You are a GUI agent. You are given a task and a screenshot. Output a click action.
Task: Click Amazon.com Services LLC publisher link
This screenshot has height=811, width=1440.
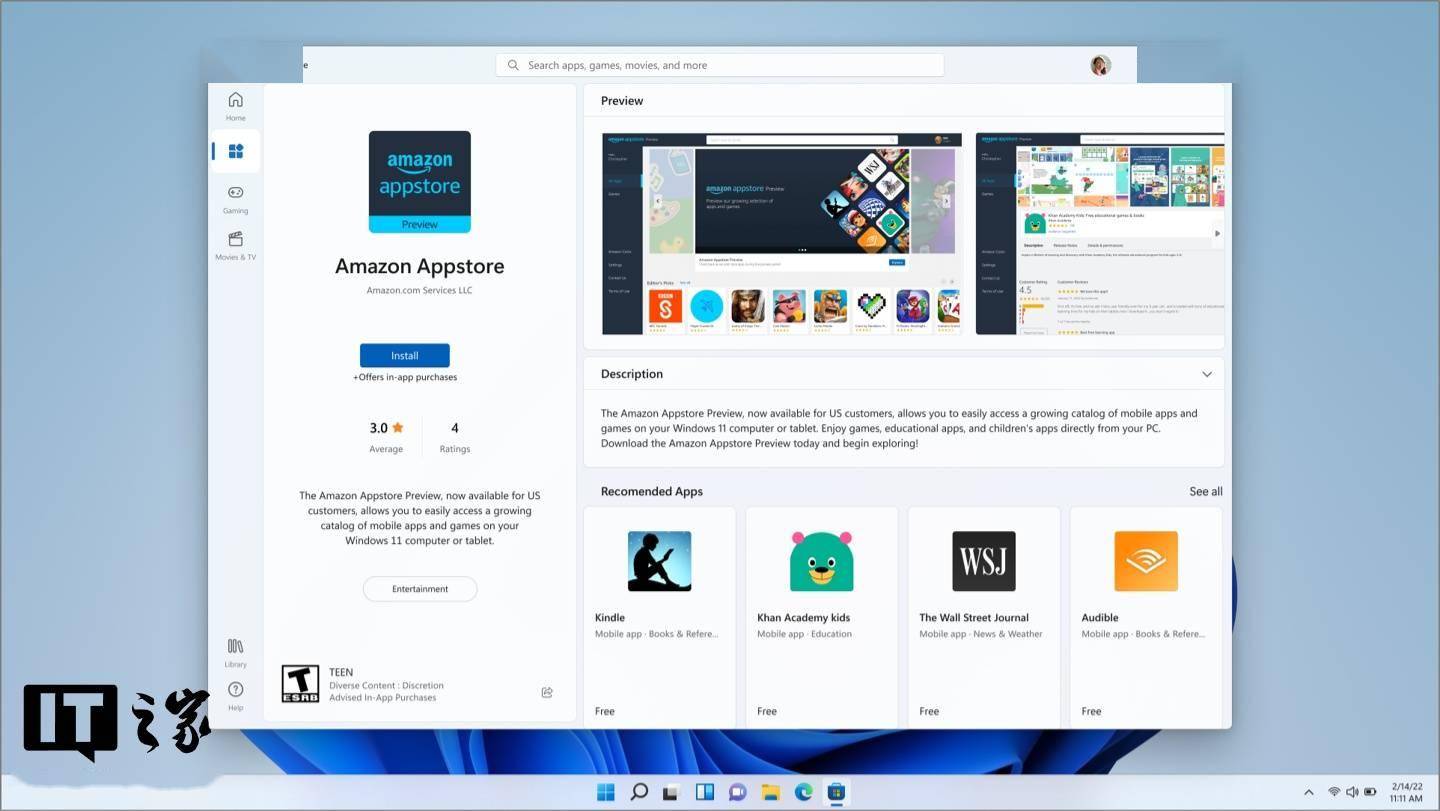(419, 290)
